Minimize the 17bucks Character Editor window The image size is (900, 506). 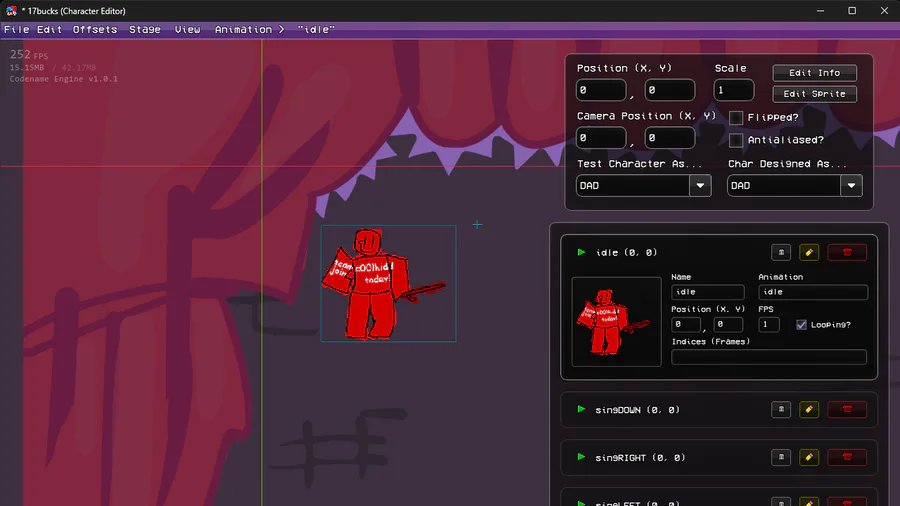point(820,11)
